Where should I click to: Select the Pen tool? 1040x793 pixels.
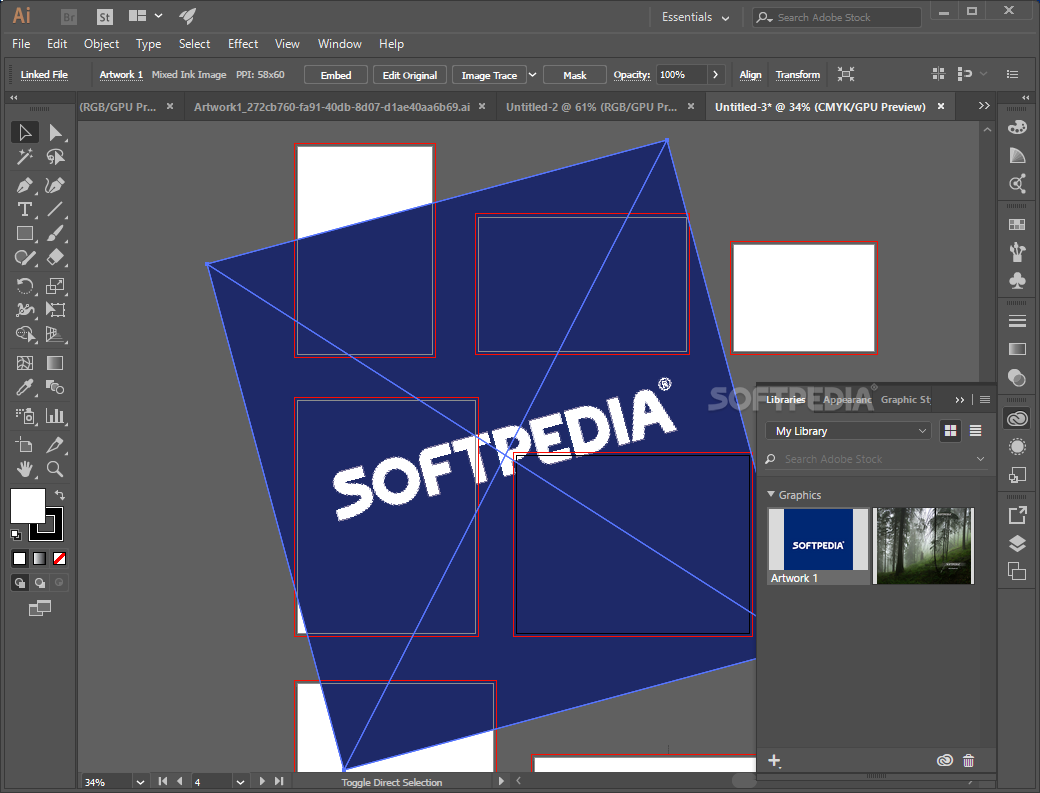(25, 186)
